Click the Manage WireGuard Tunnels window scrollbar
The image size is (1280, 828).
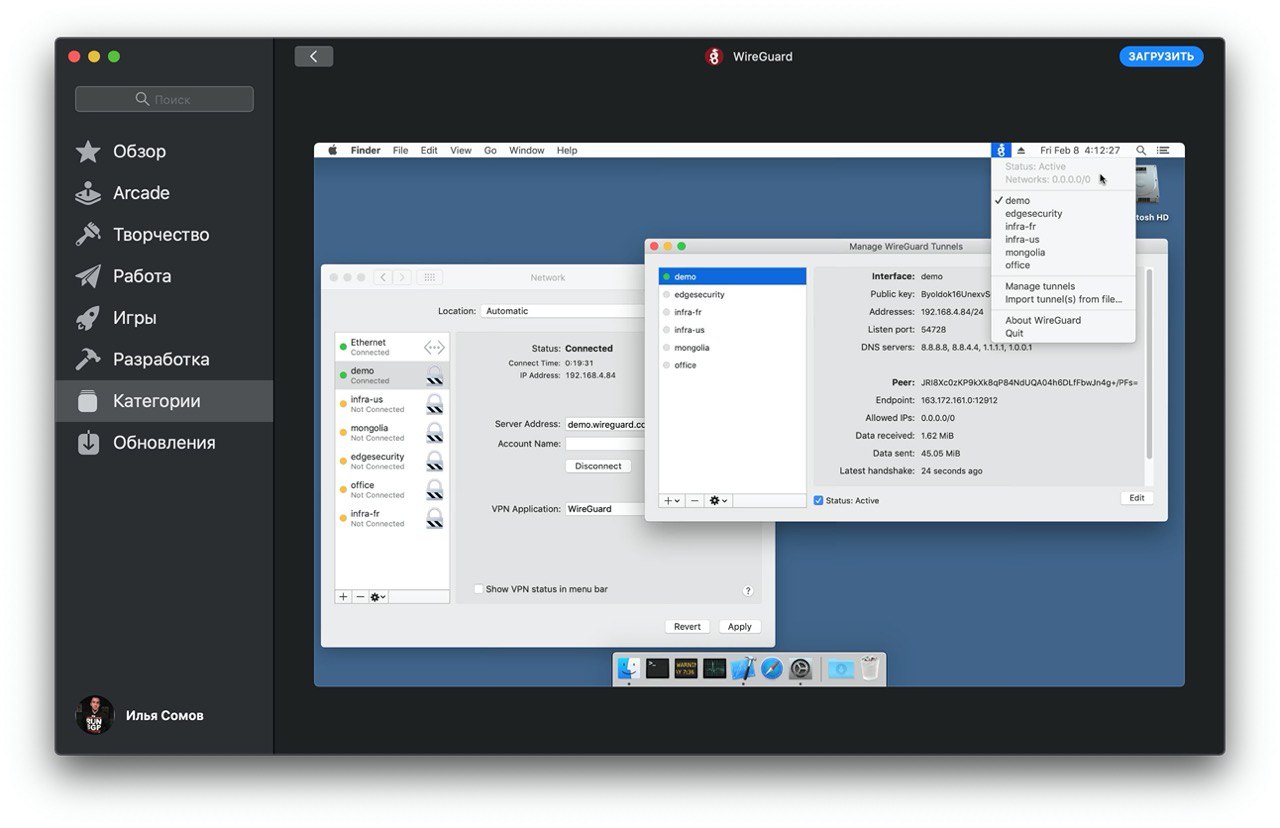(1149, 363)
